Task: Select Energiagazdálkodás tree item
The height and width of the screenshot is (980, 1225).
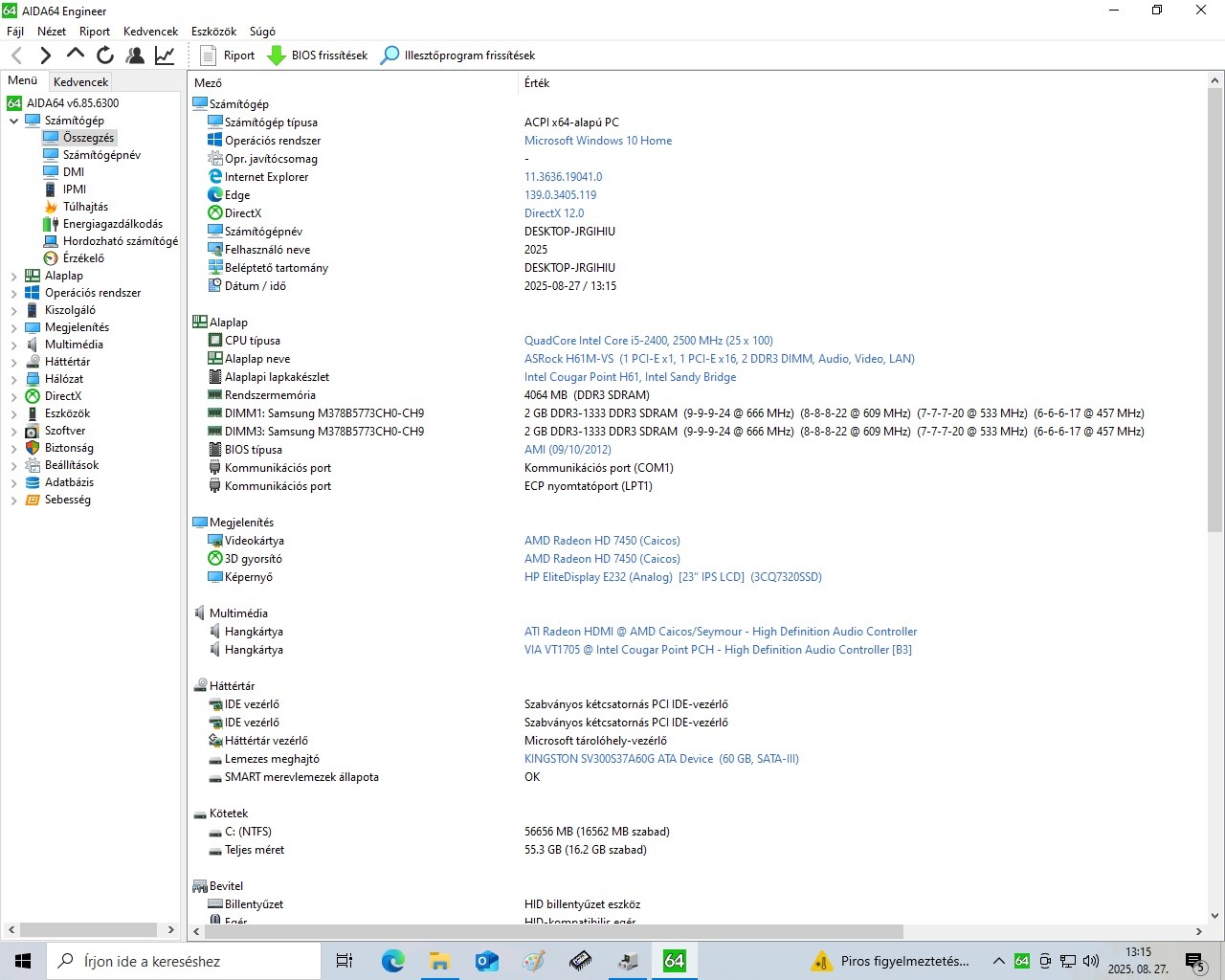Action: pyautogui.click(x=113, y=224)
